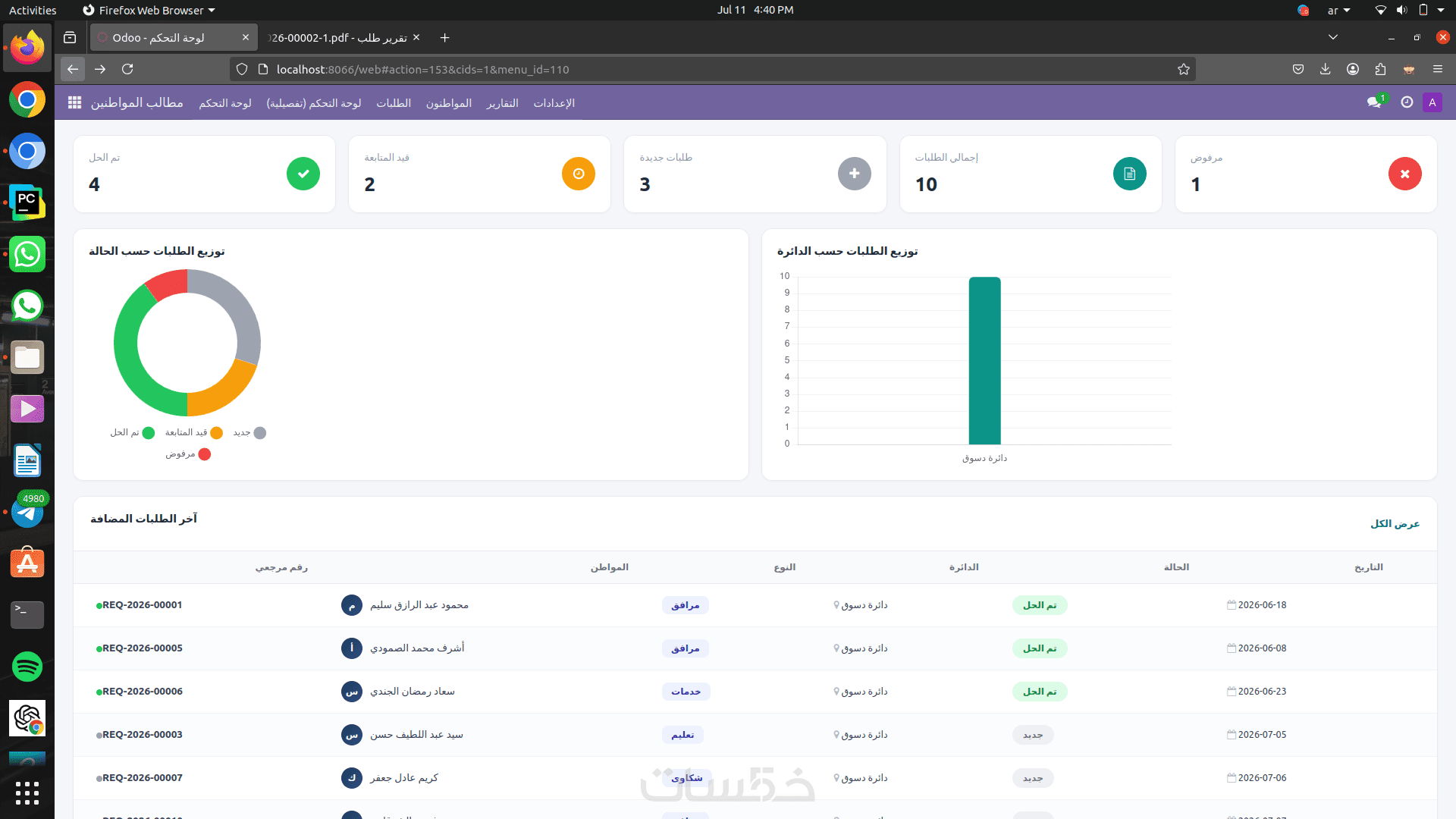This screenshot has height=819, width=1456.
Task: Click the teal total requests document icon
Action: coord(1130,174)
